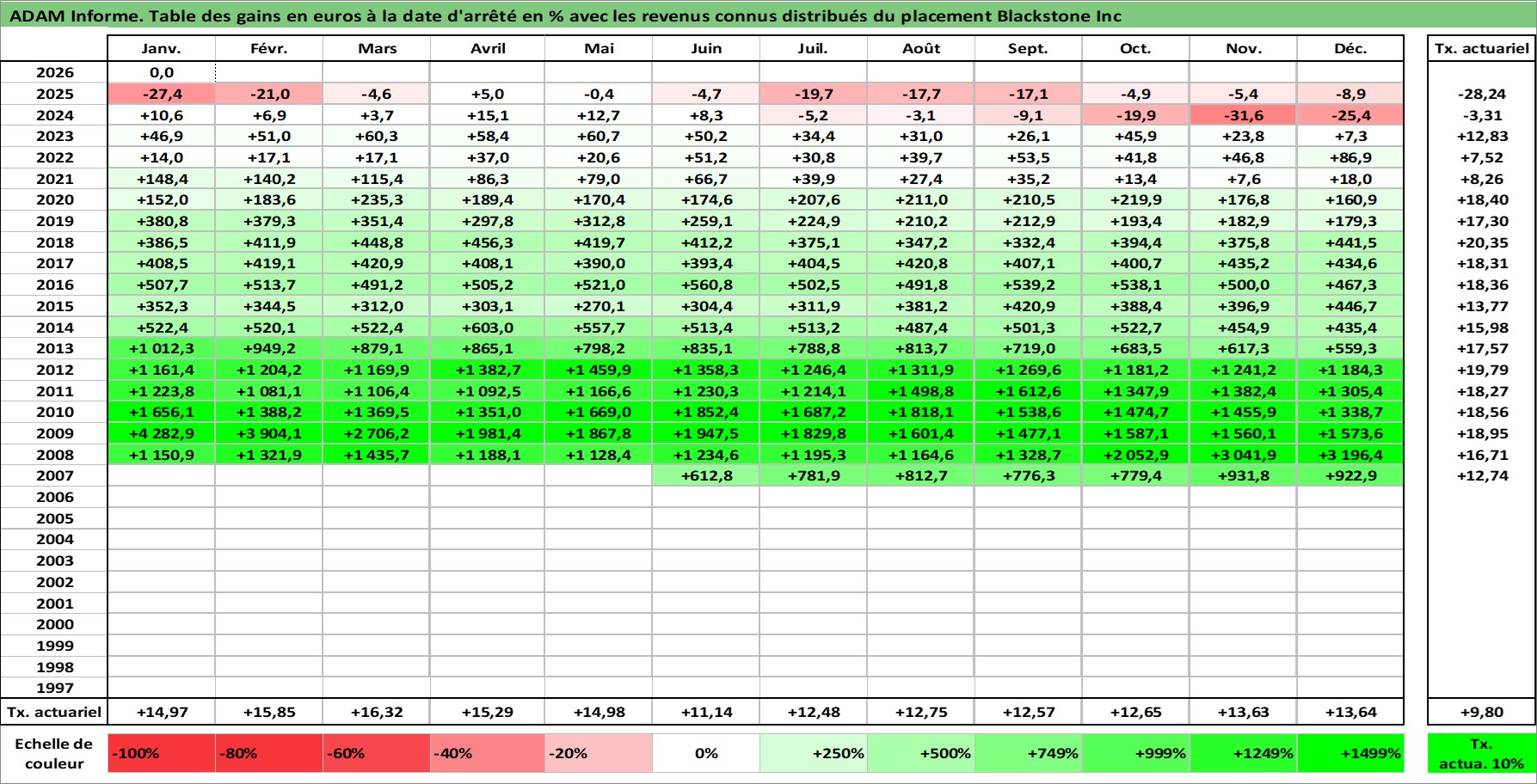Select the +2 052,9 cell in 2008

tap(1136, 455)
